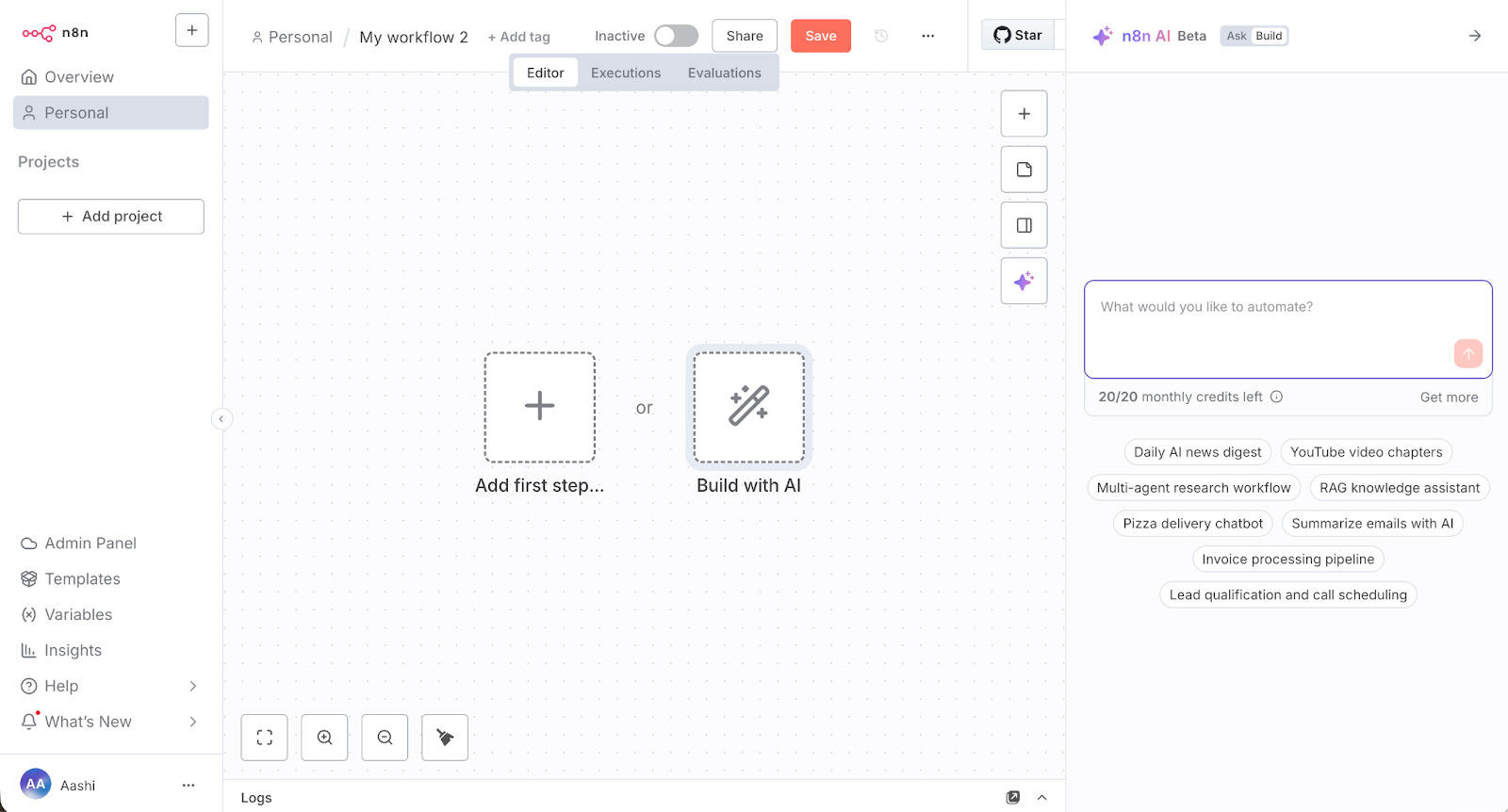Click the AA user avatar

(36, 785)
